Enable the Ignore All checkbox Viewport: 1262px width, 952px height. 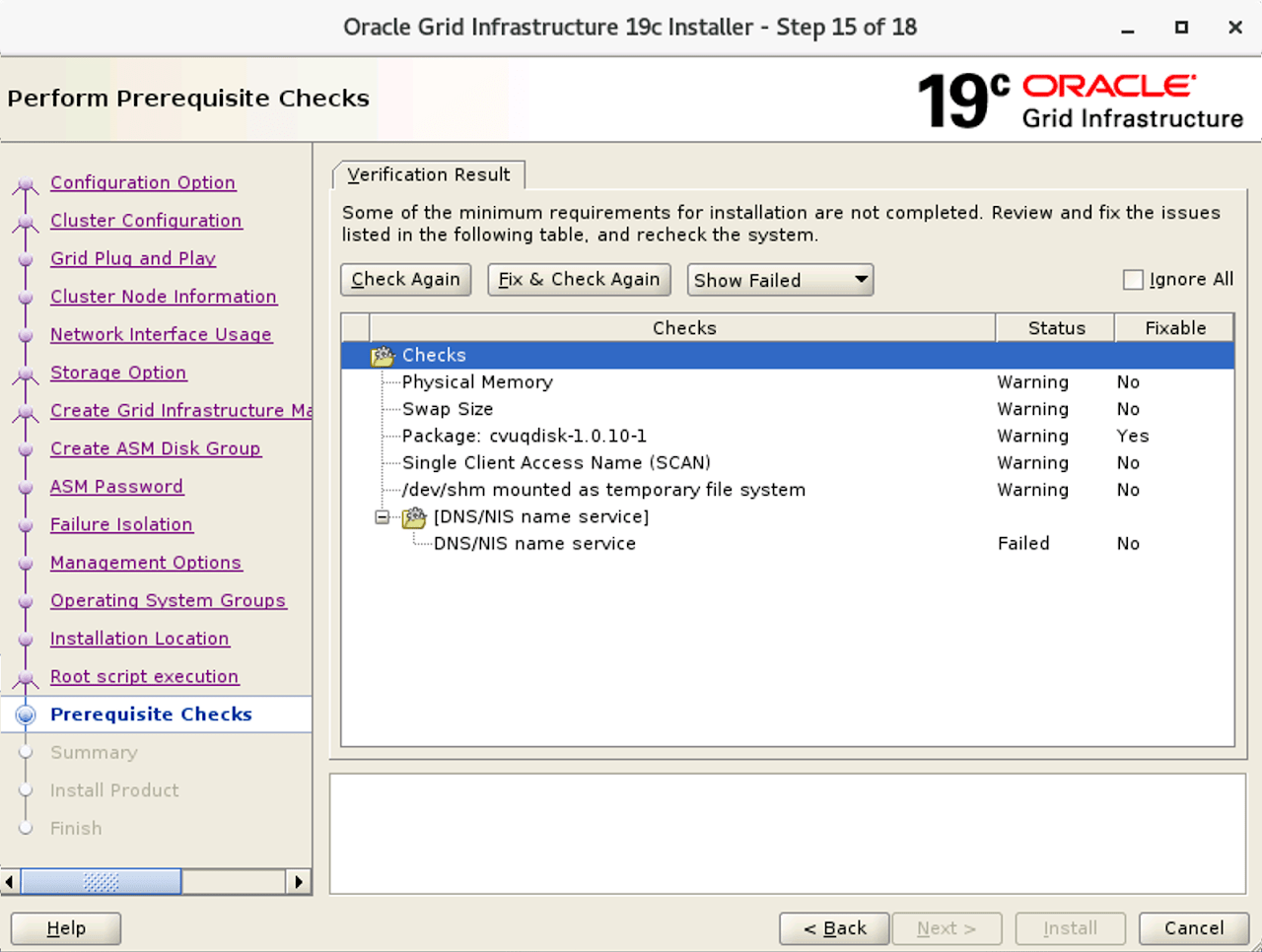pos(1132,279)
